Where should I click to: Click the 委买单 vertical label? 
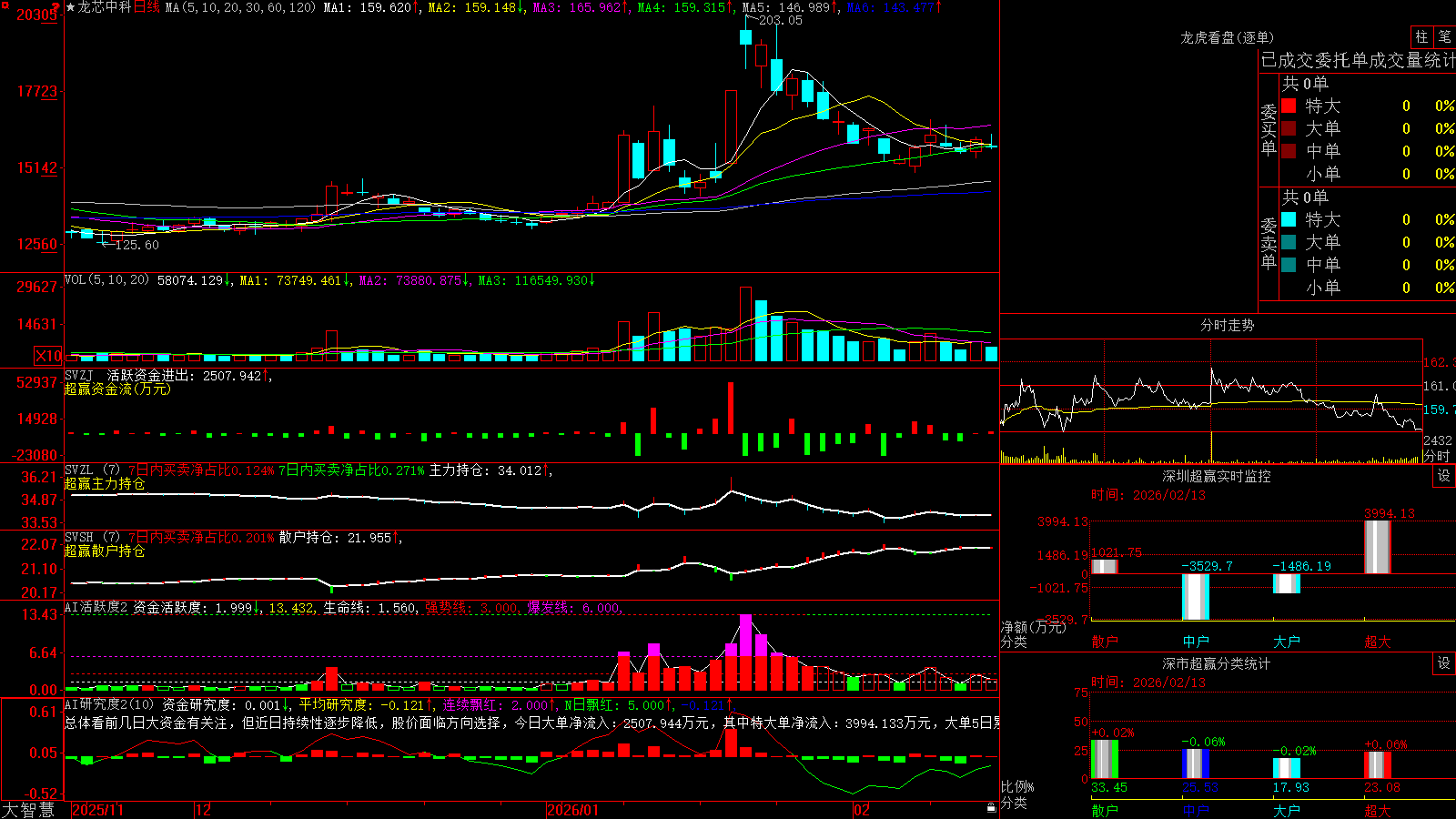[1269, 130]
